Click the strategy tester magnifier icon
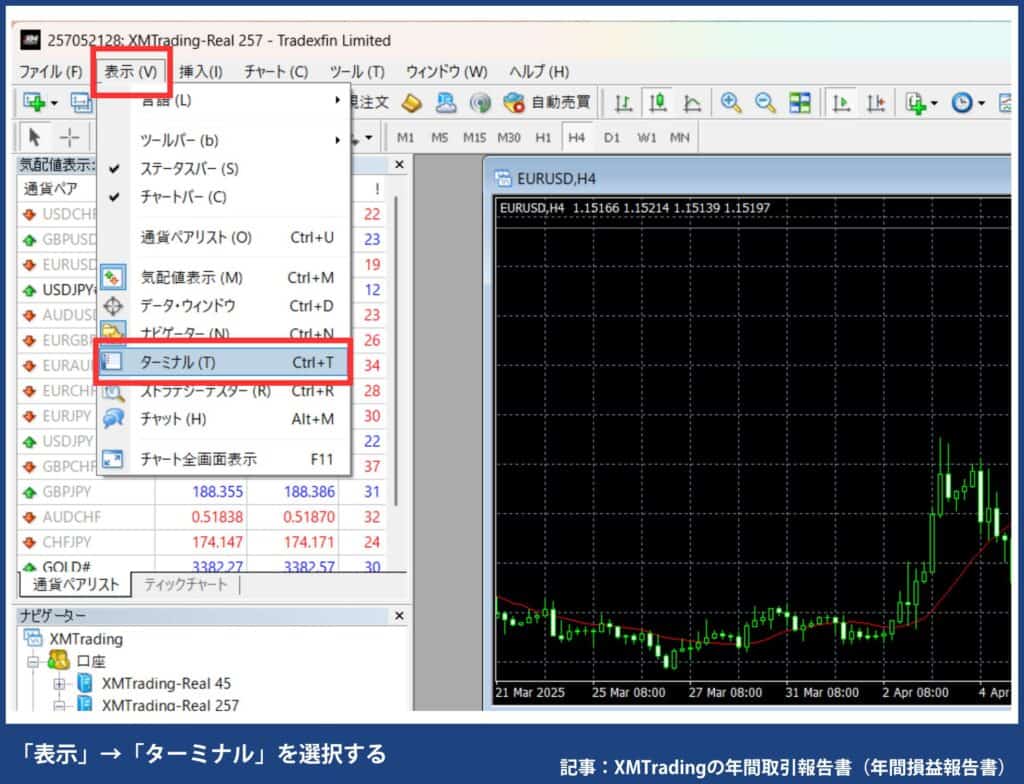Viewport: 1024px width, 784px height. [113, 393]
